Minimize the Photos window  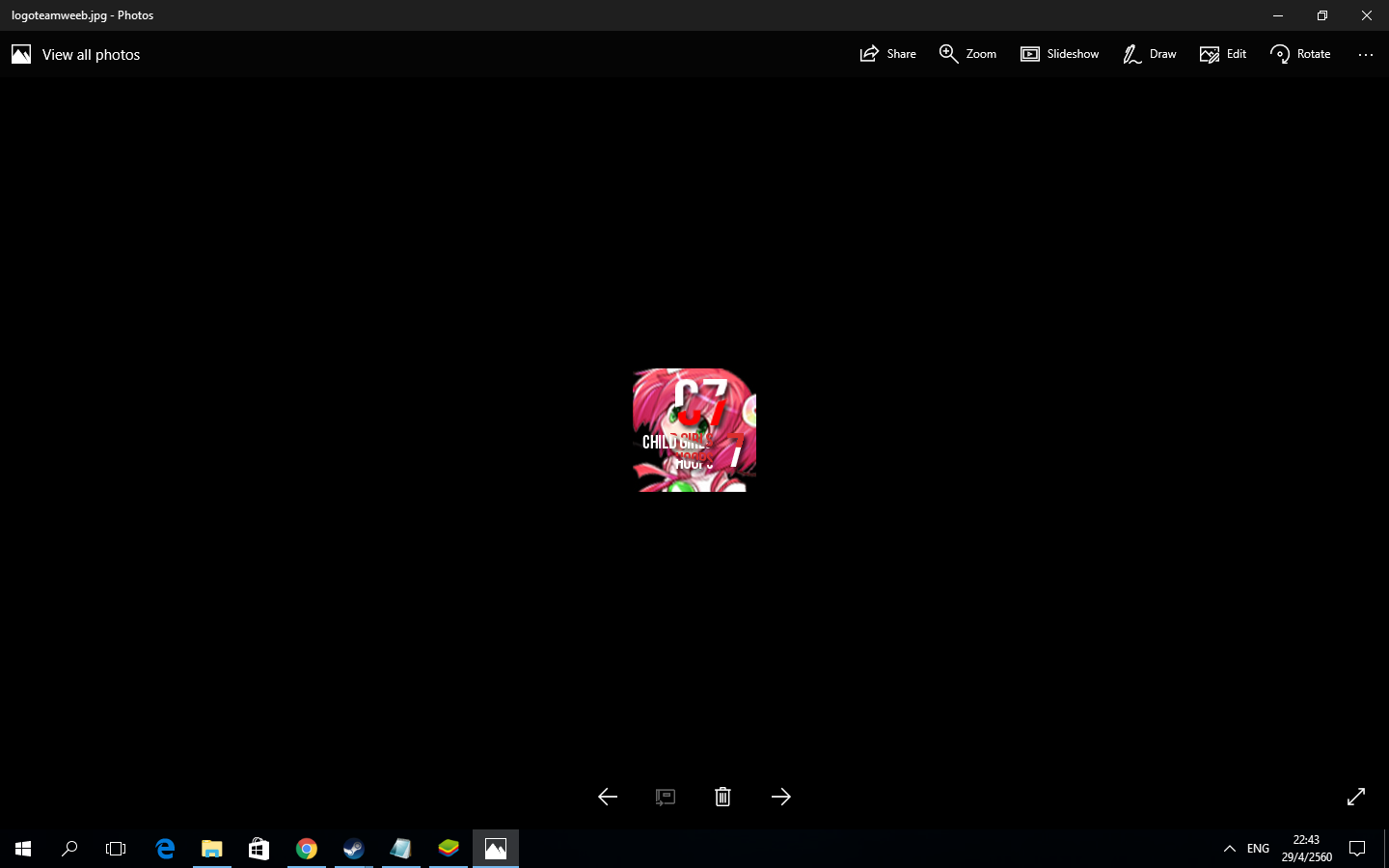coord(1278,15)
